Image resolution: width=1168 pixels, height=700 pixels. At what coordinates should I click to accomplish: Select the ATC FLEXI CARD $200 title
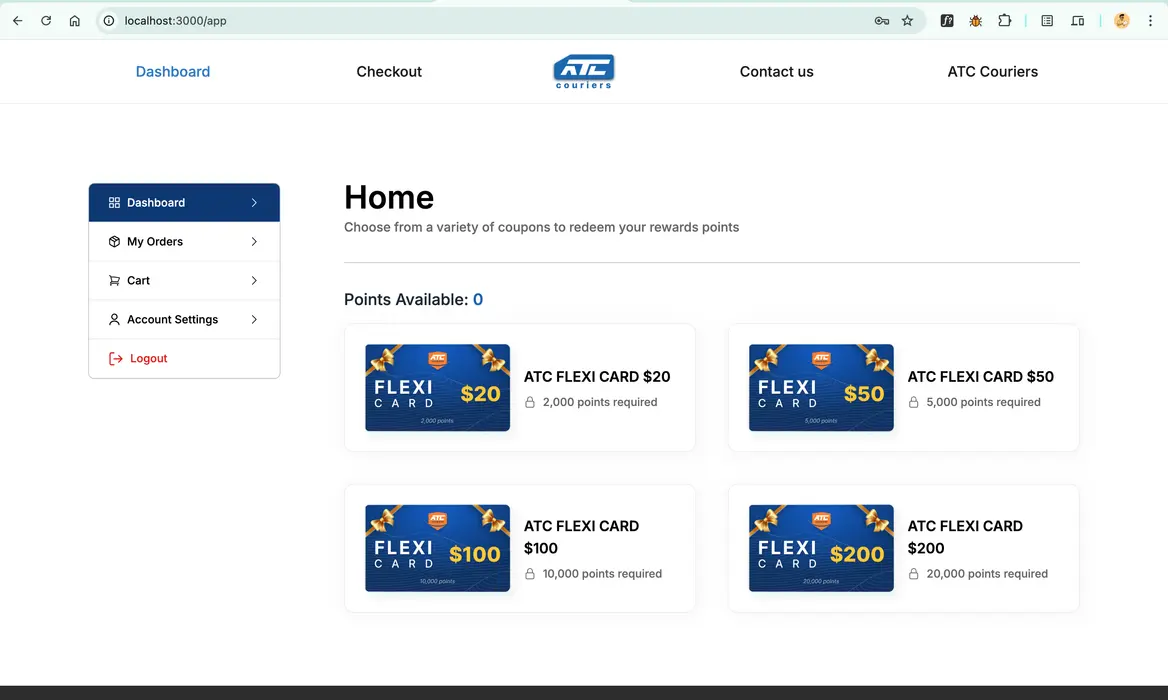[x=965, y=537]
